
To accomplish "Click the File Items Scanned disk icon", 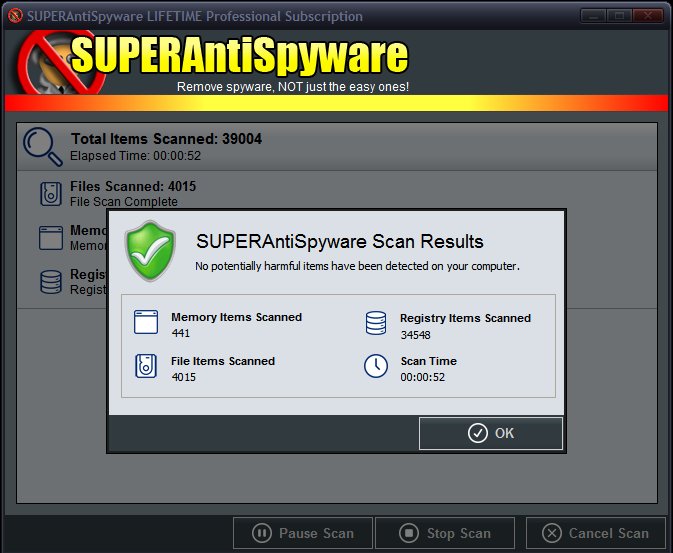I will point(146,366).
